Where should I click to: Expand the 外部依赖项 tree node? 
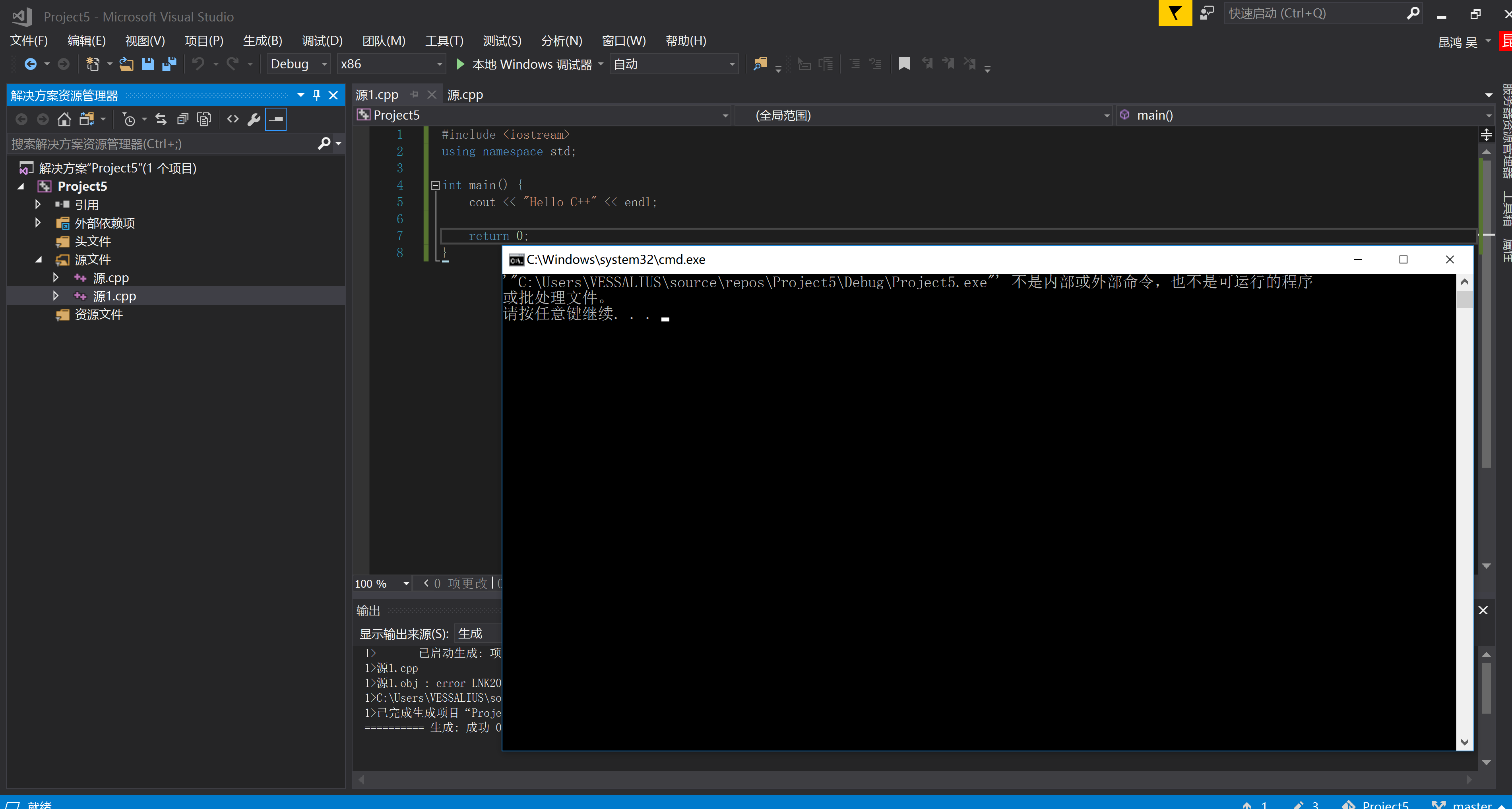pyautogui.click(x=38, y=223)
